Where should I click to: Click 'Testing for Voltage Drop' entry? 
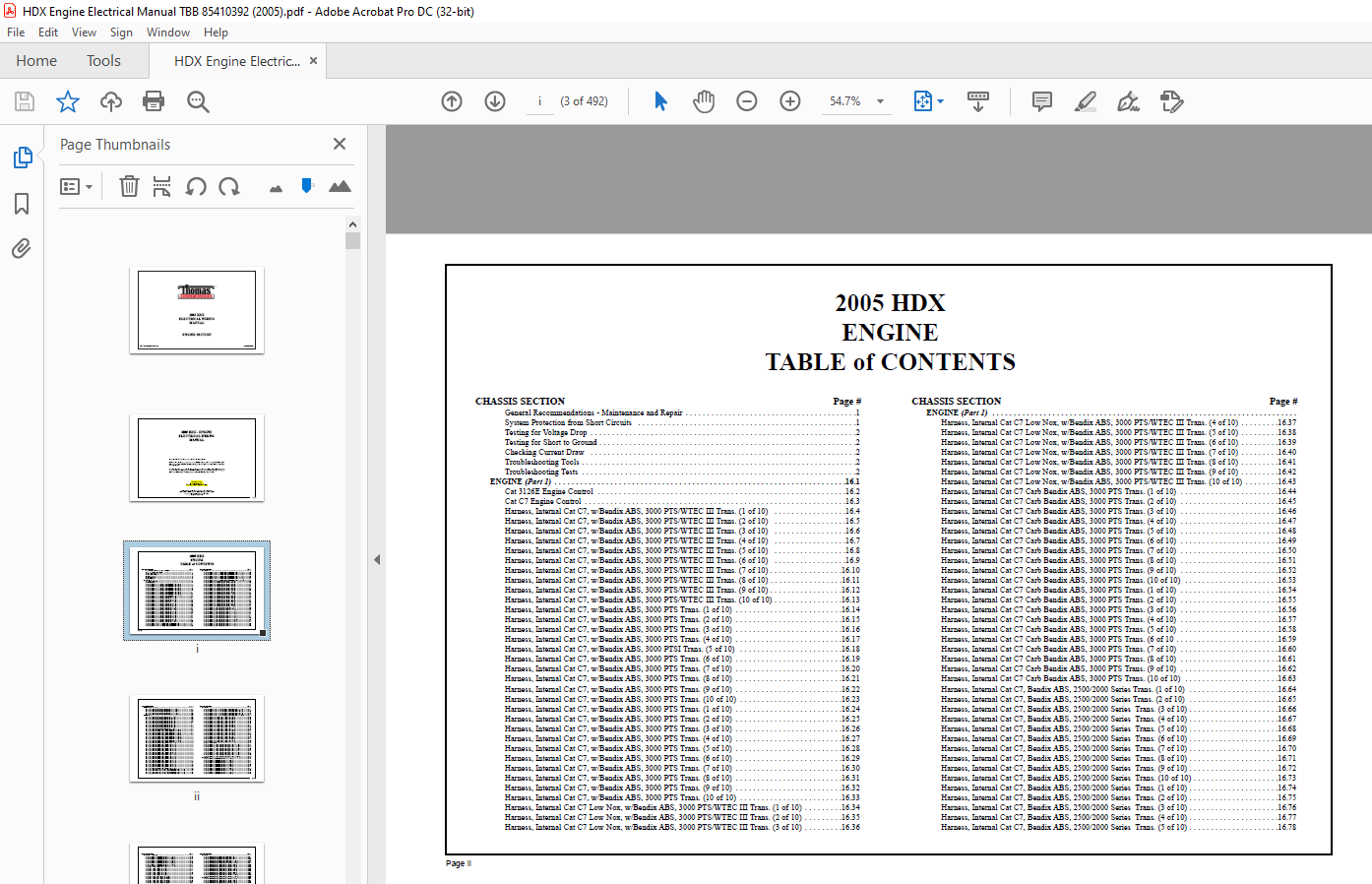click(546, 432)
